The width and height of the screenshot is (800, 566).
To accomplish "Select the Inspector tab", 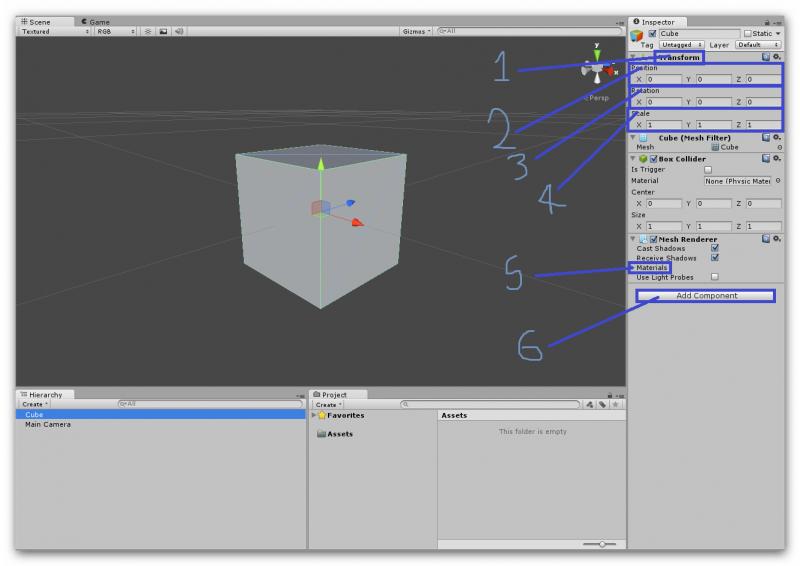I will point(655,22).
